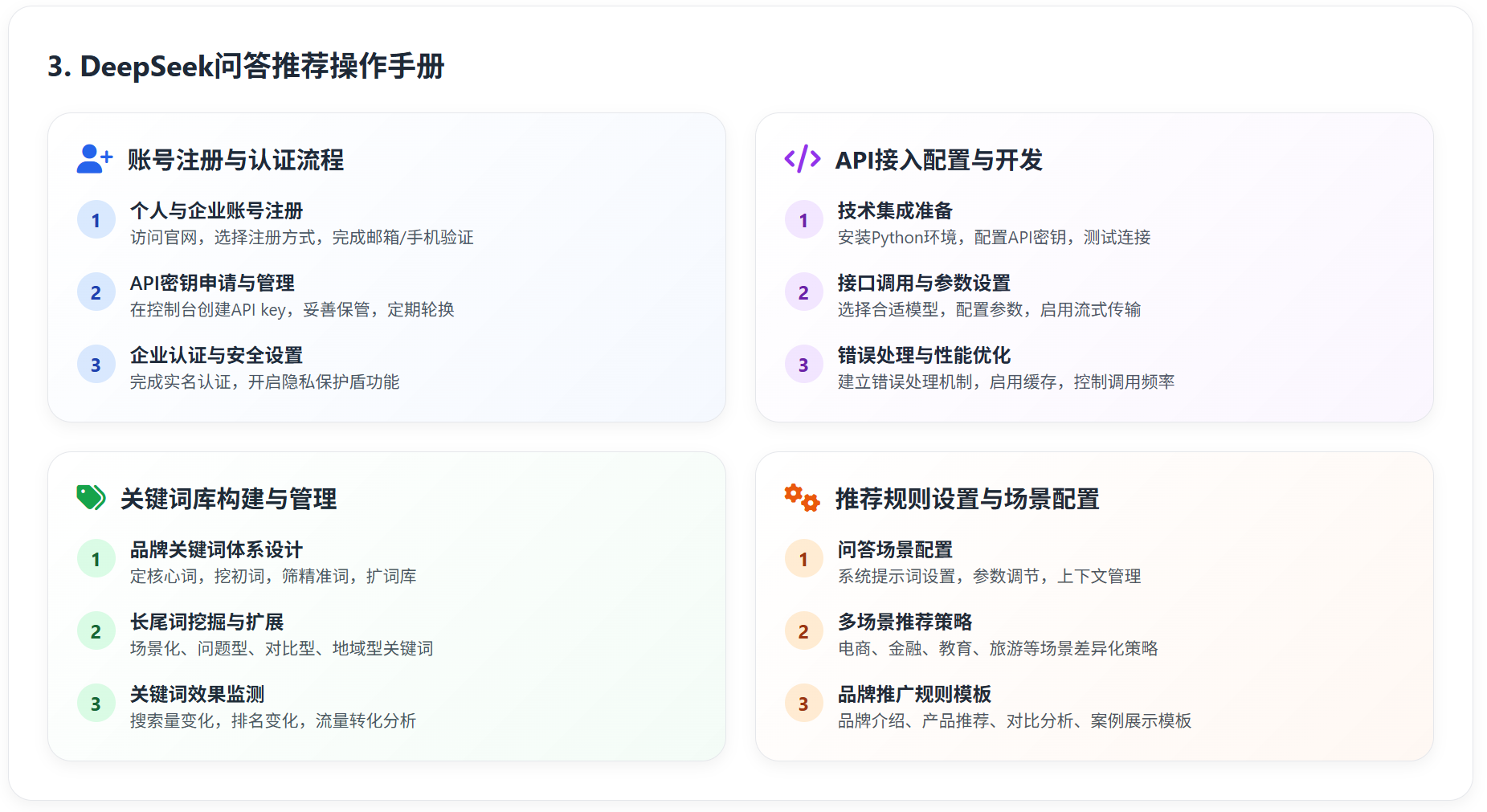
Task: Click the heading API接入配置与开发
Action: (939, 160)
